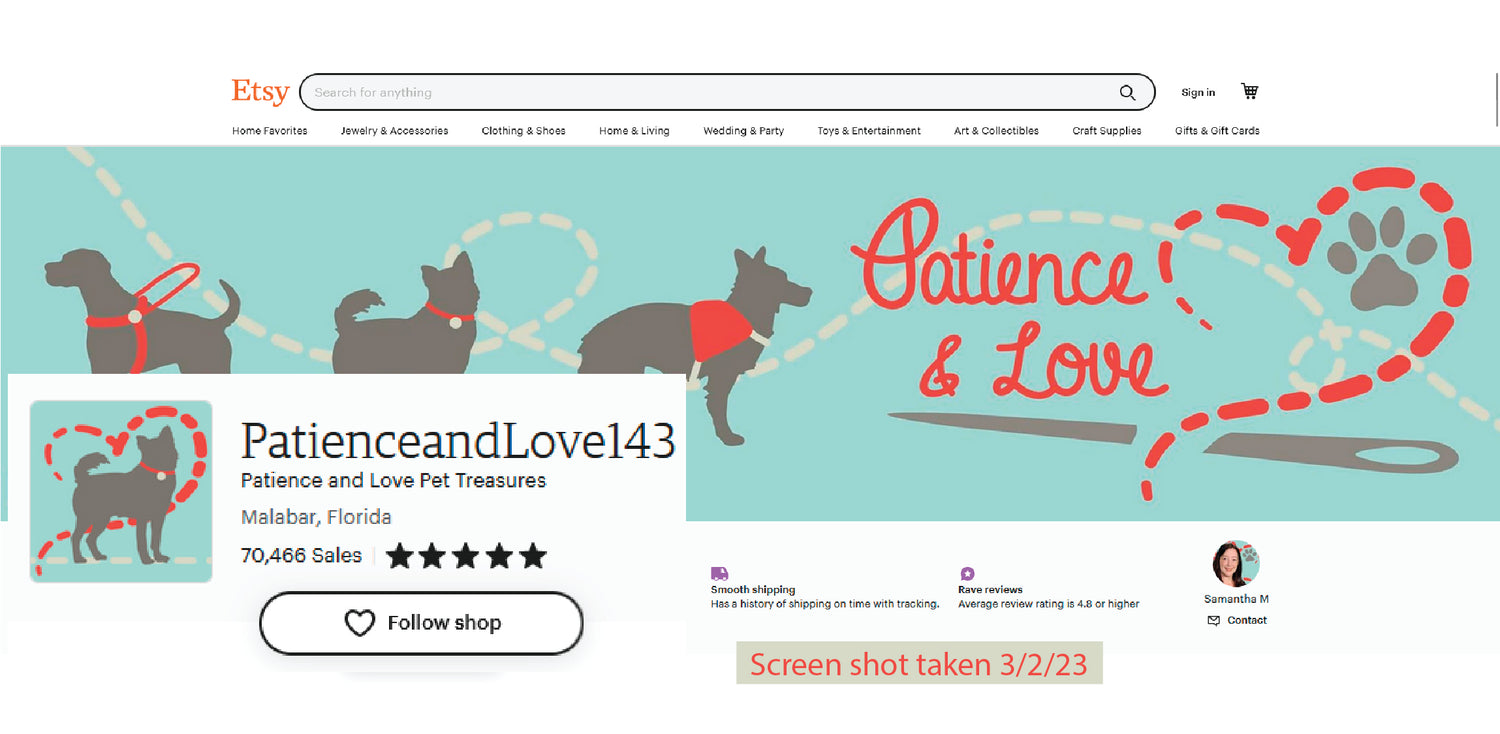Open the Home Favorites category
Image resolution: width=1500 pixels, height=734 pixels.
(x=270, y=131)
